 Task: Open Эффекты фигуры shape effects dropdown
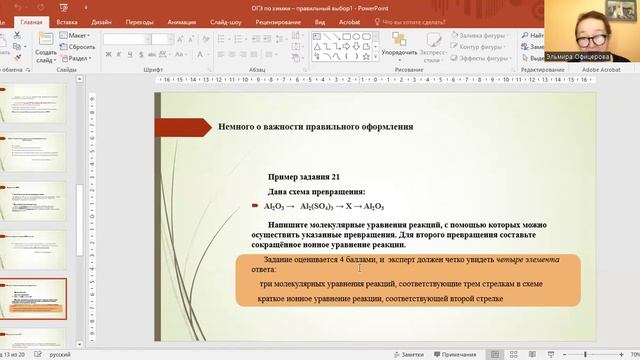pos(482,58)
